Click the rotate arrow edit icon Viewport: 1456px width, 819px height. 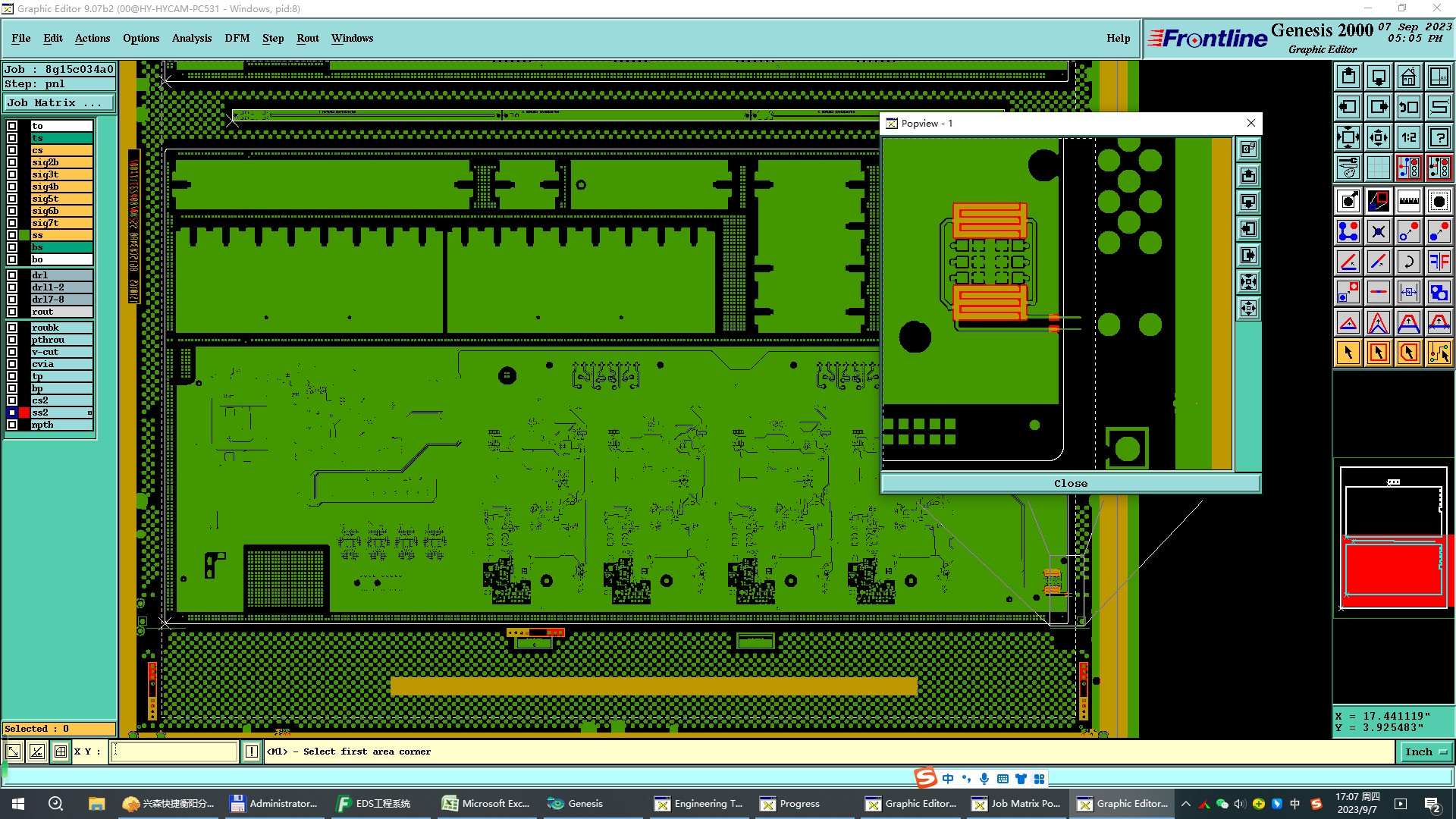pos(1408,262)
